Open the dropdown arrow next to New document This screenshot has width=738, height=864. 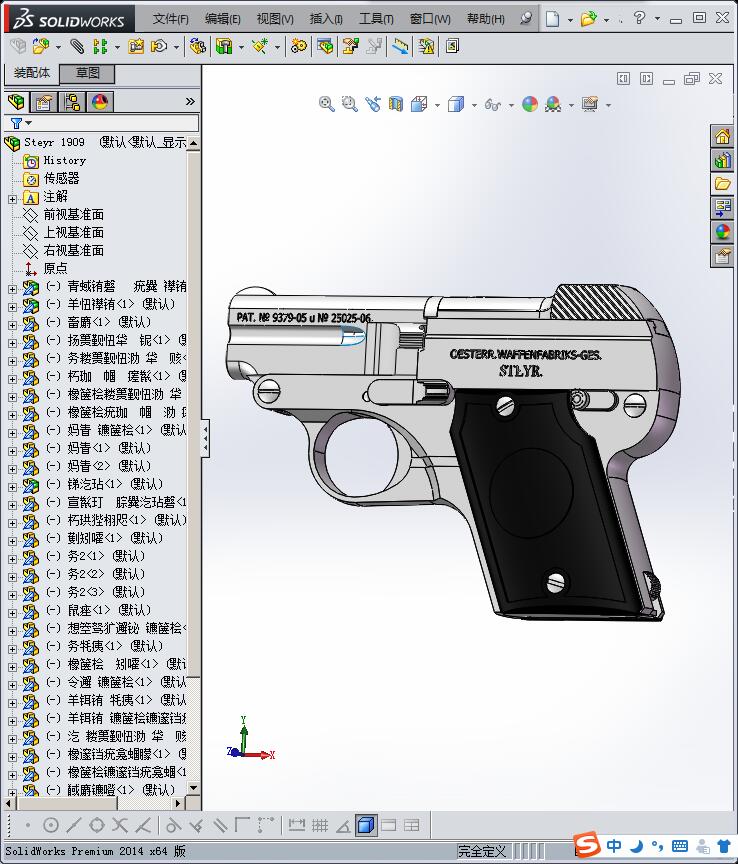click(570, 20)
